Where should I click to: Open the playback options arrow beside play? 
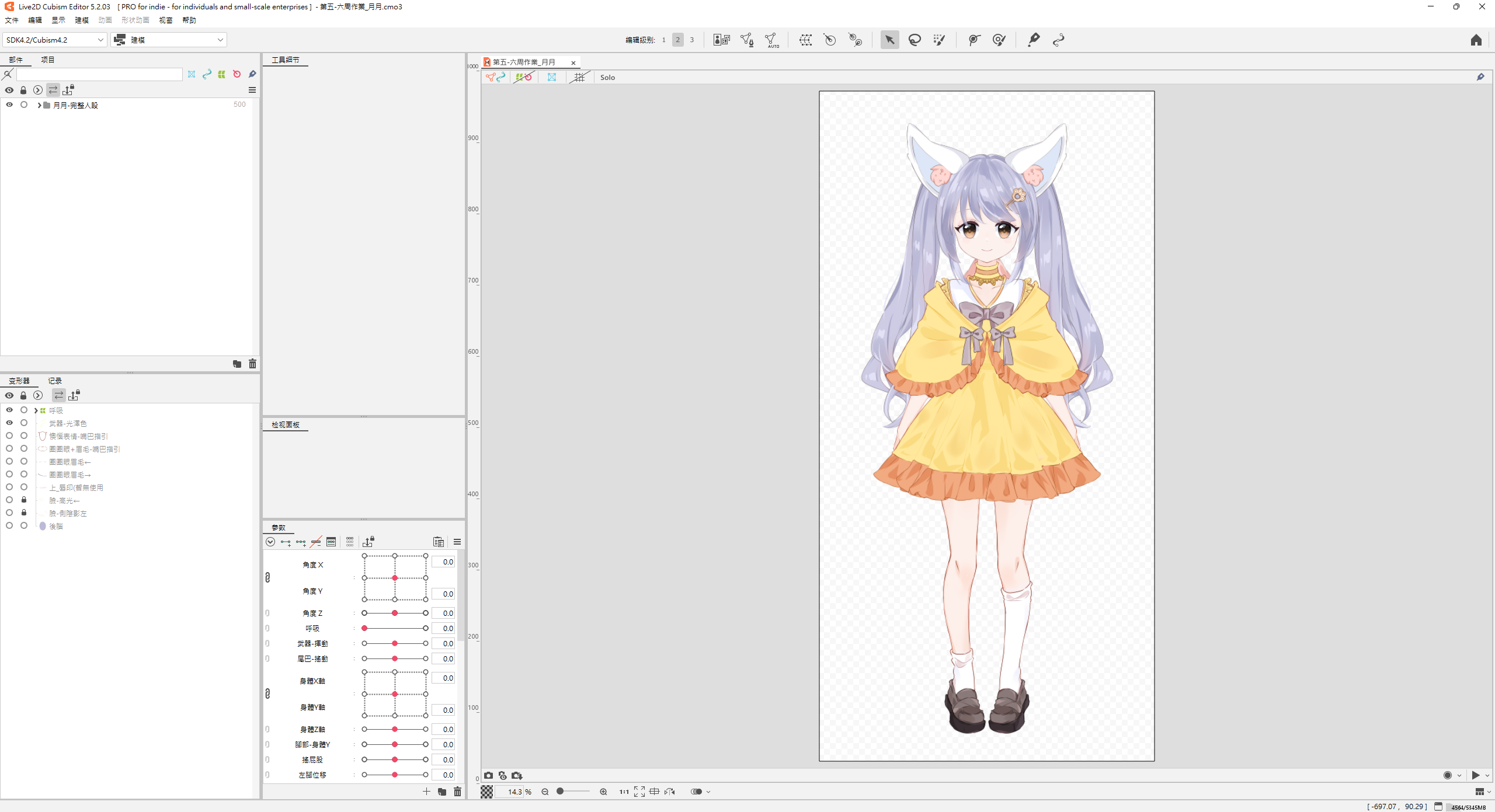pyautogui.click(x=1487, y=775)
